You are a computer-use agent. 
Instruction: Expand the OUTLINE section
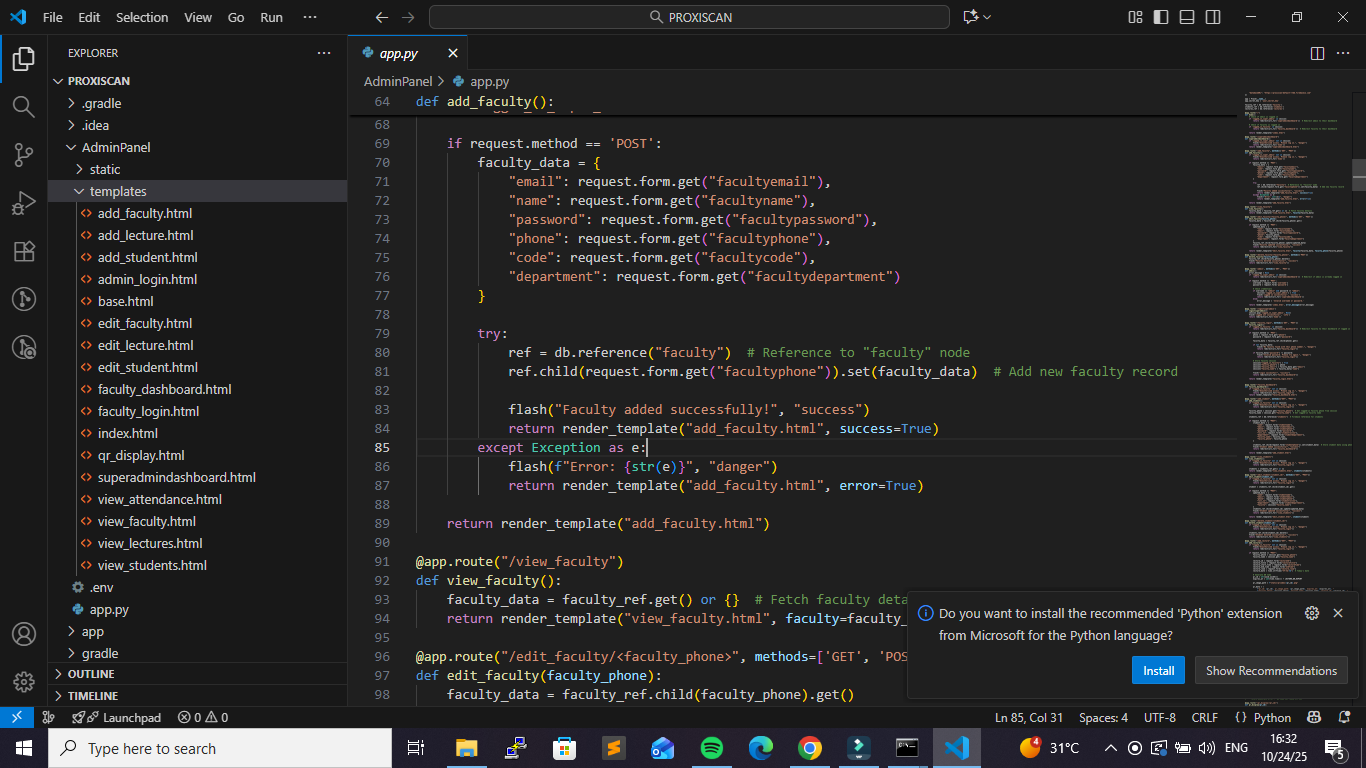(91, 674)
